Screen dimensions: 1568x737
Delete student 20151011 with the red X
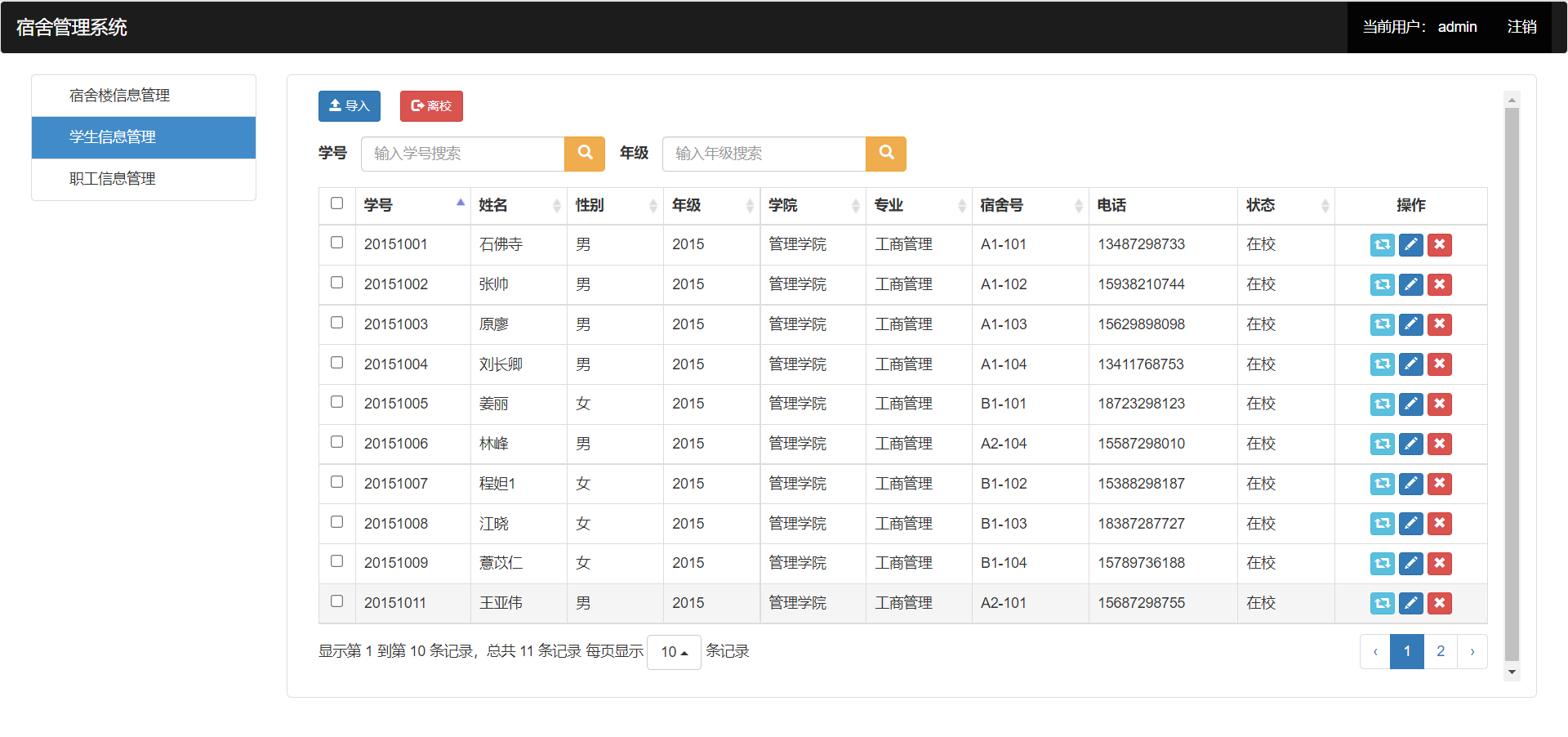[x=1439, y=603]
